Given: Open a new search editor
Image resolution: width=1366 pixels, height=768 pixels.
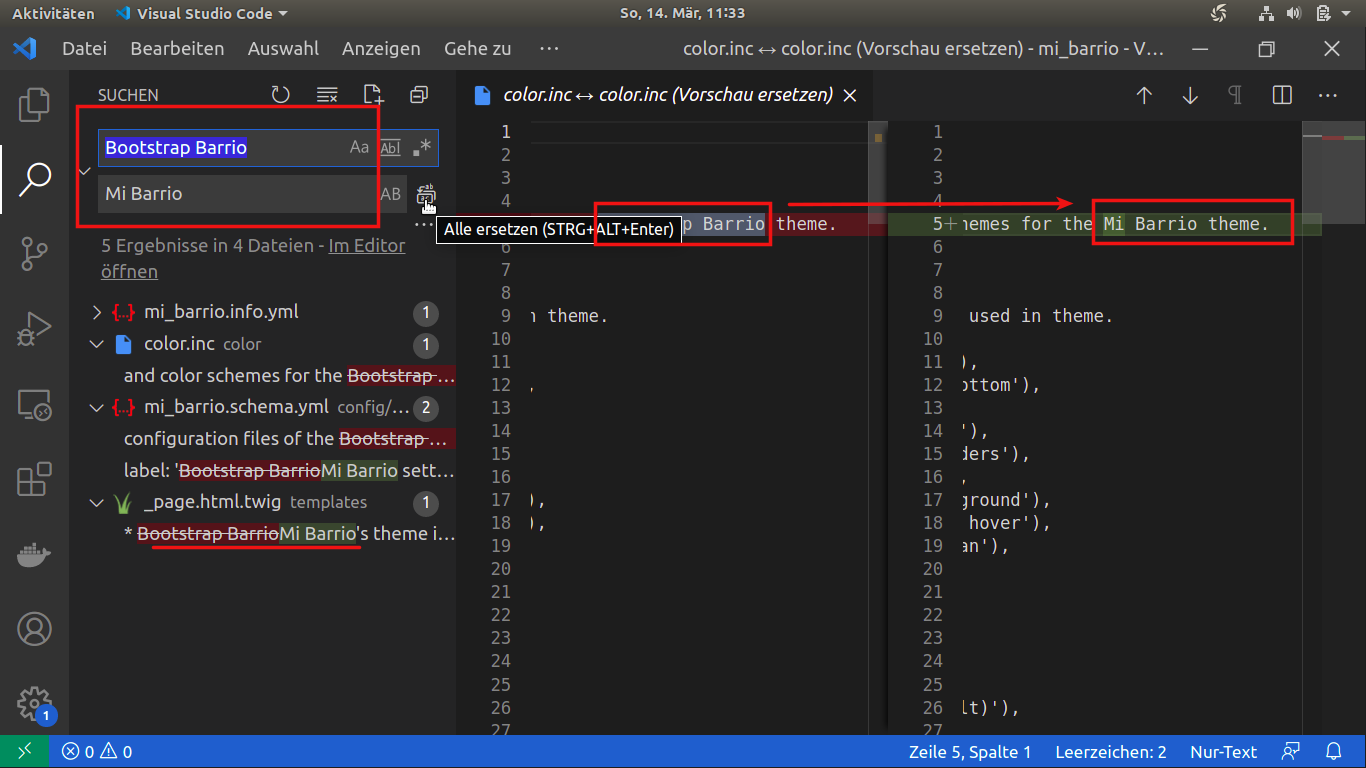Looking at the screenshot, I should click(x=373, y=95).
